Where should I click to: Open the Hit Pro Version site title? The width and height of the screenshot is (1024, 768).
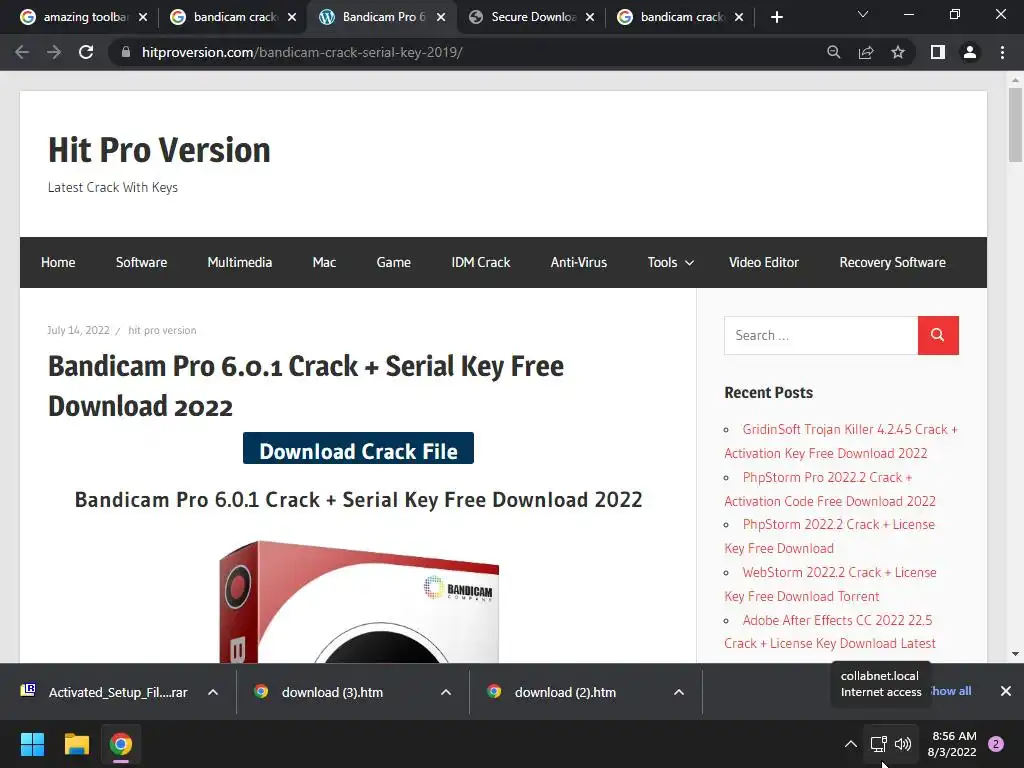(x=159, y=150)
